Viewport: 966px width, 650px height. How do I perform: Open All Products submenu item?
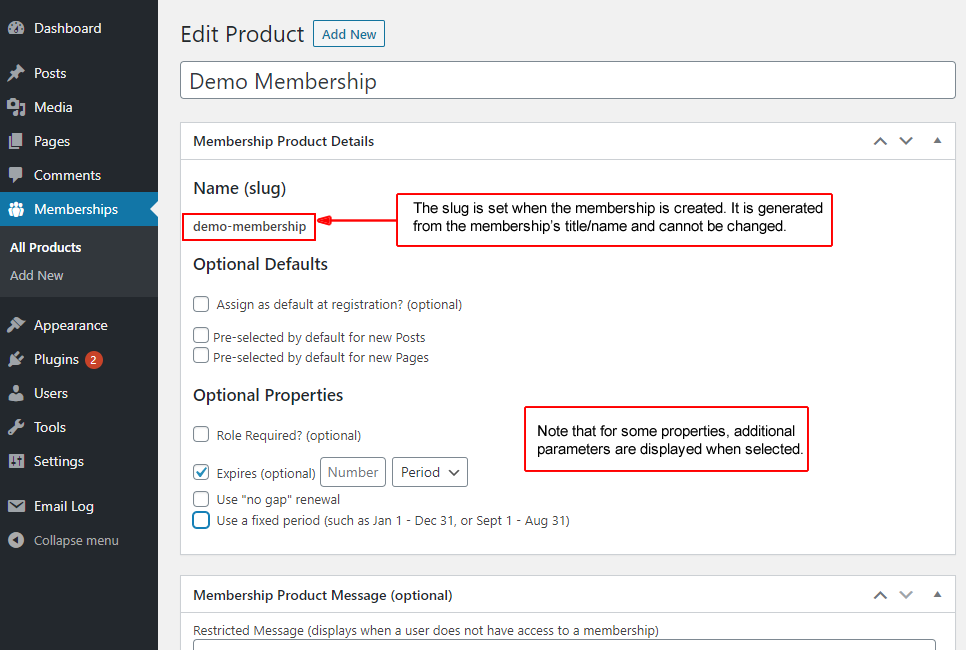coord(46,247)
